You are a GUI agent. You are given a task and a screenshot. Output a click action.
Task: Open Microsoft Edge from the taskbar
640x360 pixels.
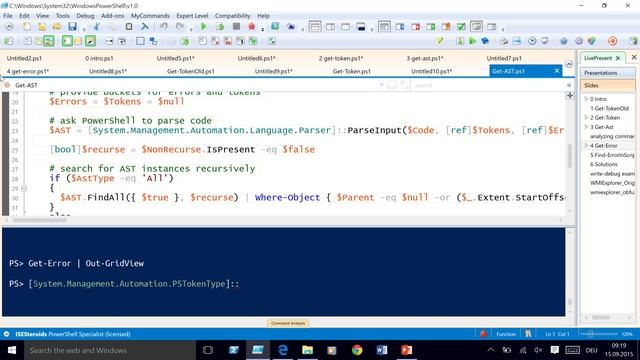coord(282,350)
